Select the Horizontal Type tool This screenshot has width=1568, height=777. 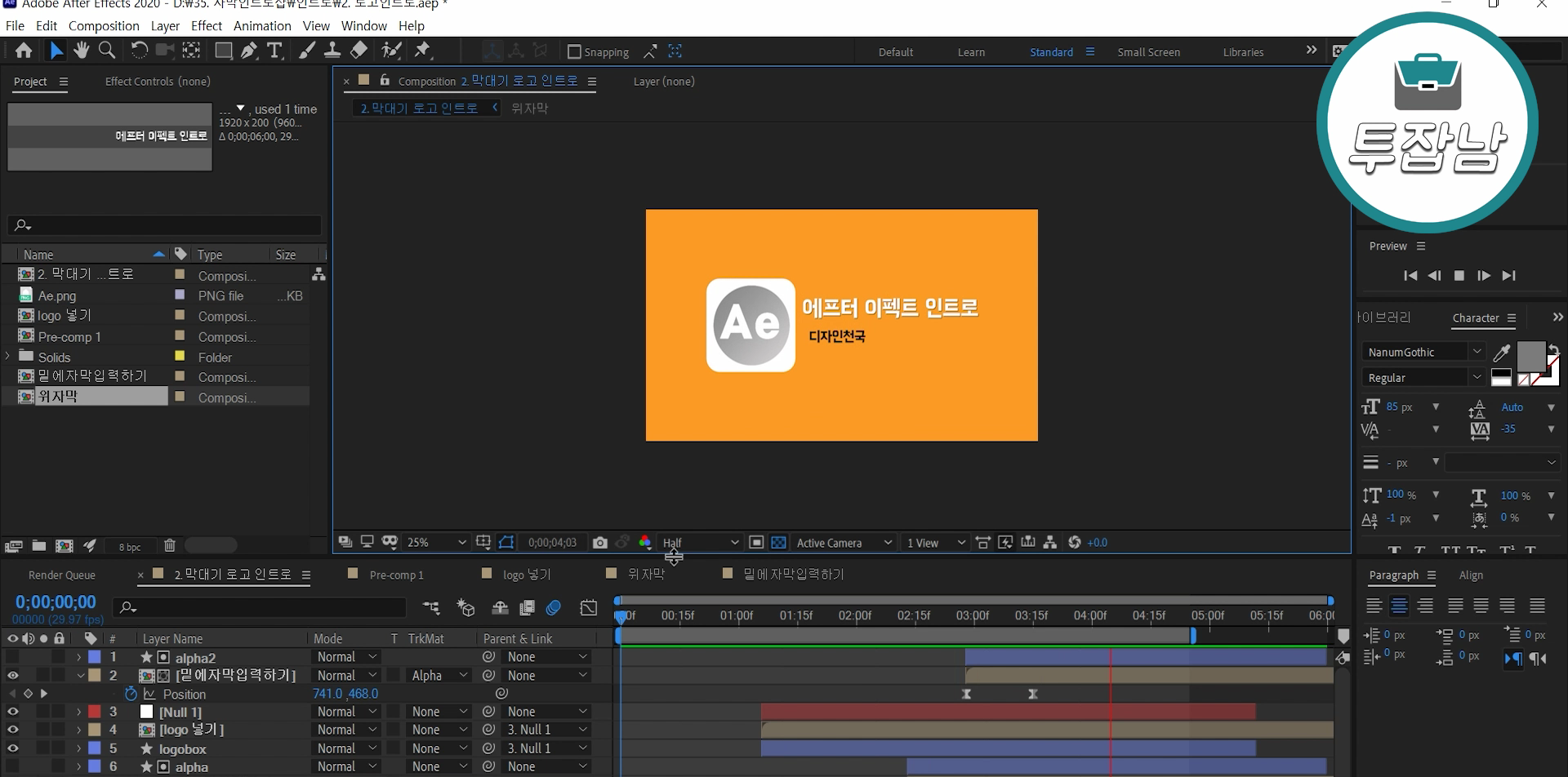275,51
